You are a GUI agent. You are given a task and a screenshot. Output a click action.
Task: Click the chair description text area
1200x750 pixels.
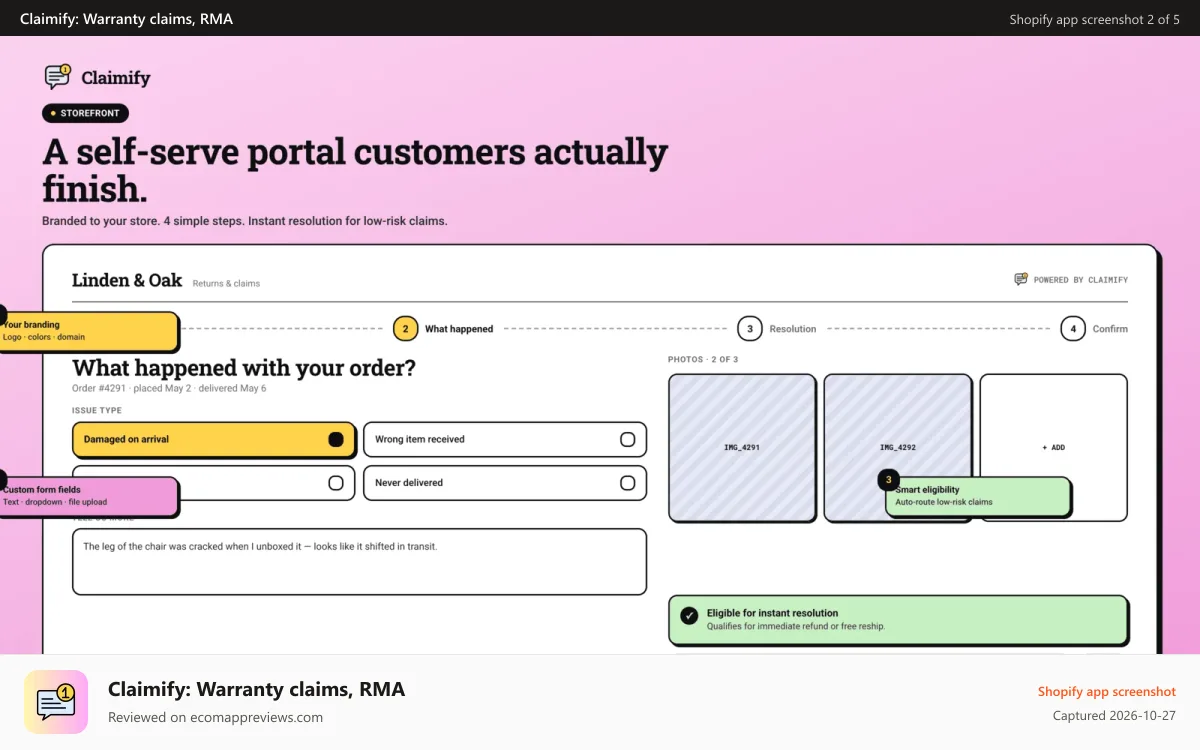click(359, 562)
